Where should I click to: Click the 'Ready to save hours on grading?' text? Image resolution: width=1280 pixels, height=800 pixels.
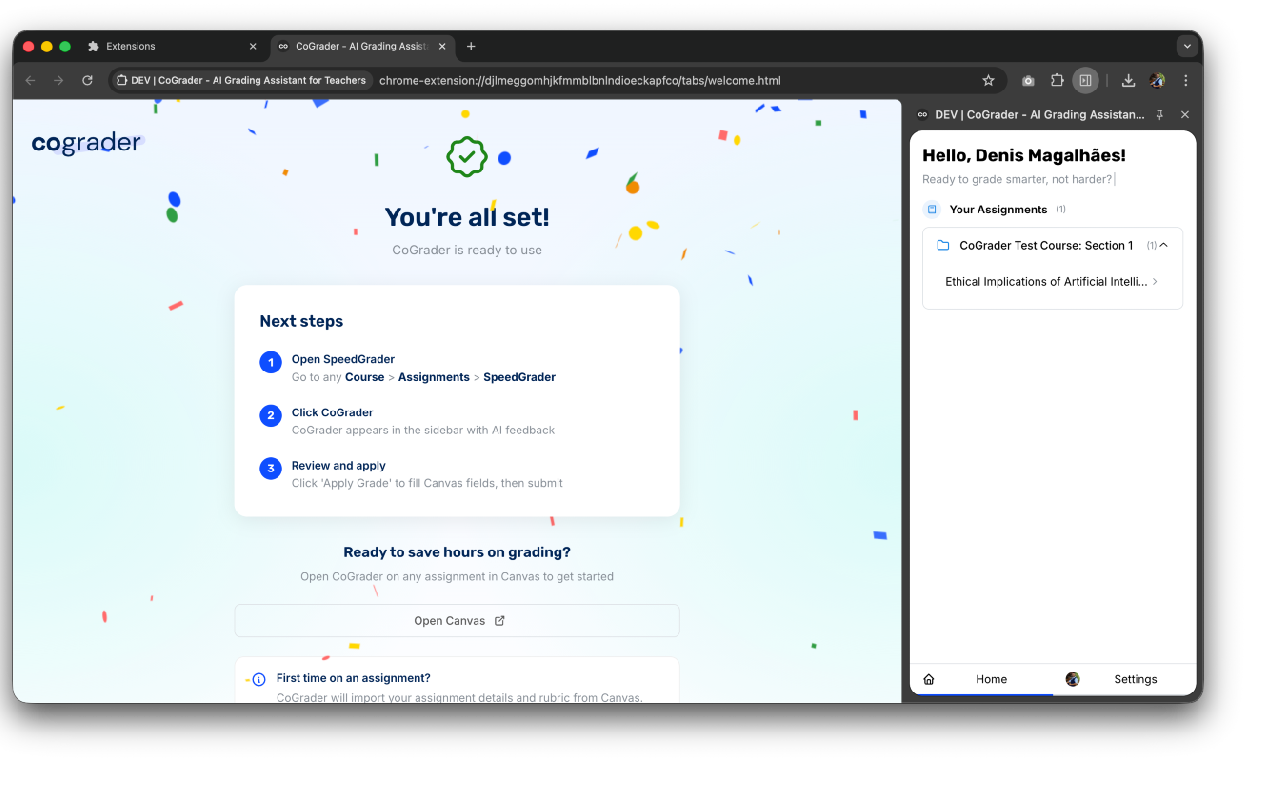click(x=457, y=552)
